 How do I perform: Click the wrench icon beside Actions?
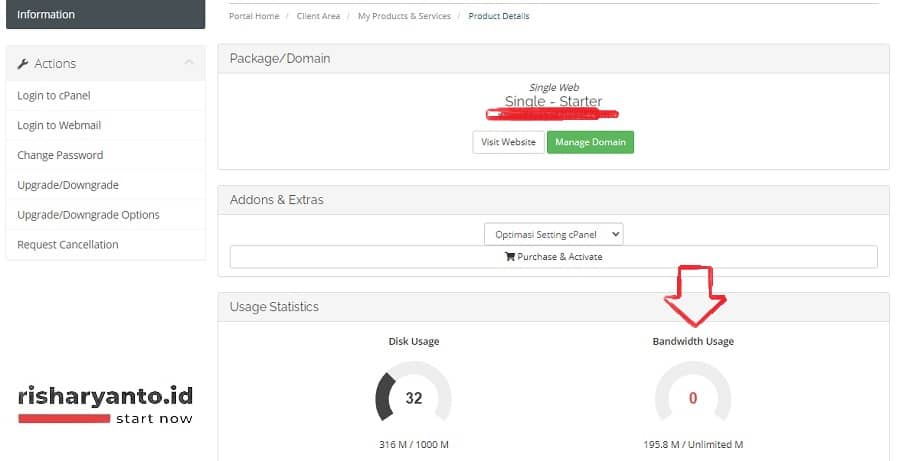[23, 64]
